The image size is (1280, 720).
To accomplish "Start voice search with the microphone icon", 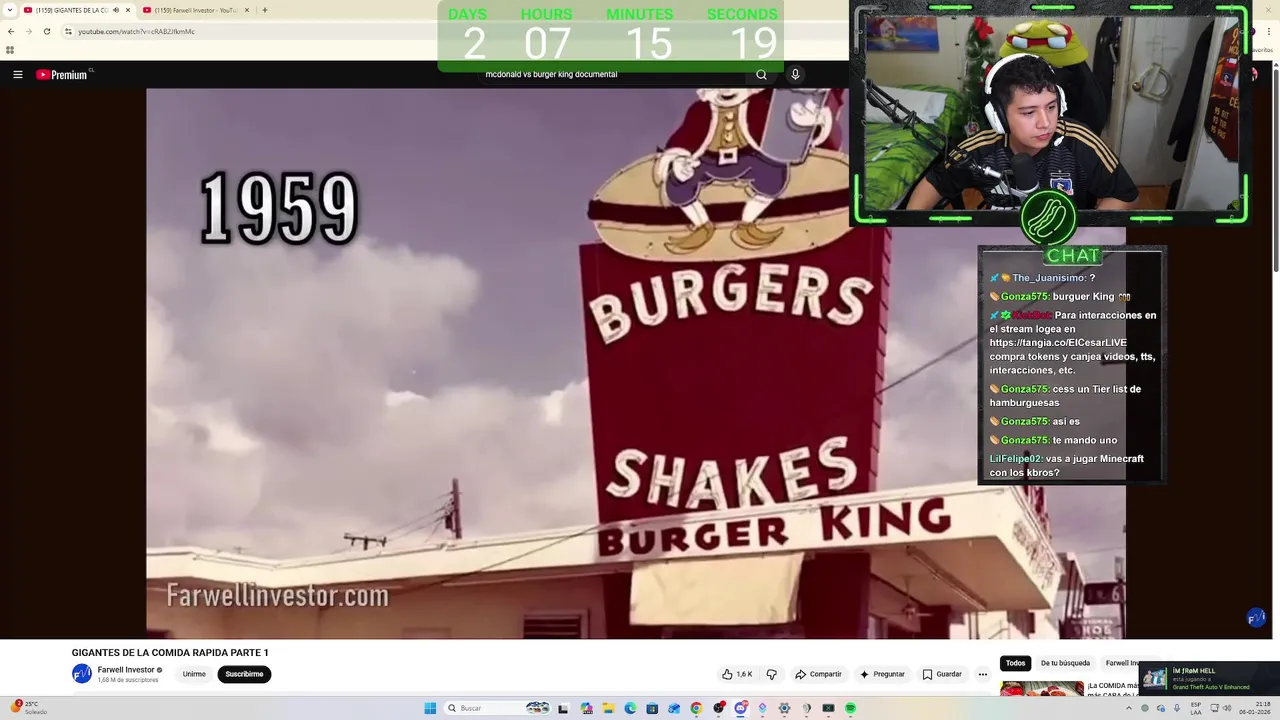I will (x=795, y=74).
